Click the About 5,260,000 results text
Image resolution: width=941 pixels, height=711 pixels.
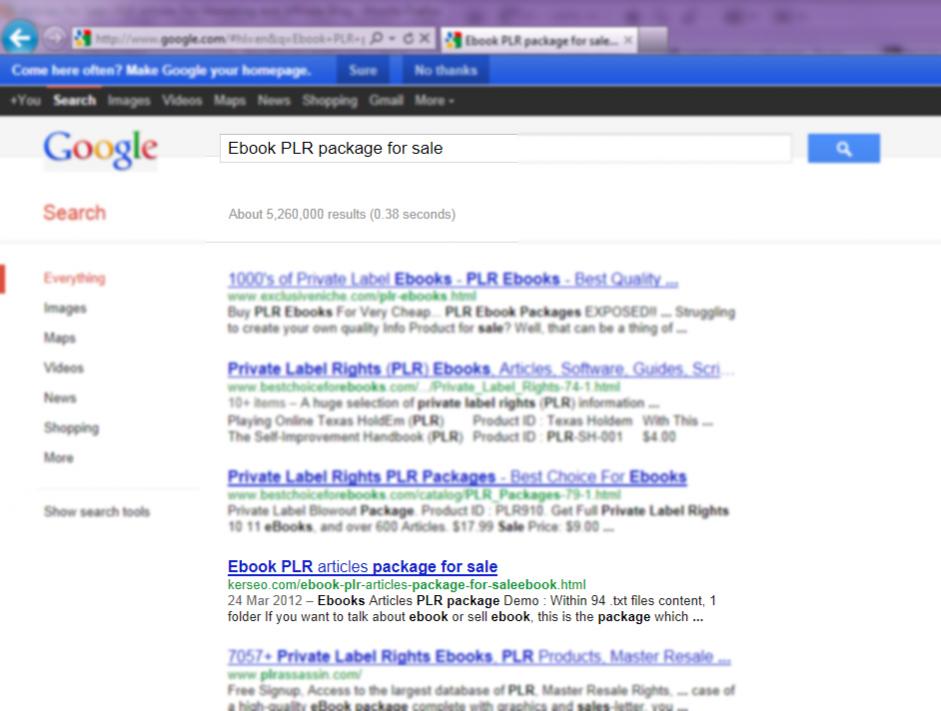point(341,214)
